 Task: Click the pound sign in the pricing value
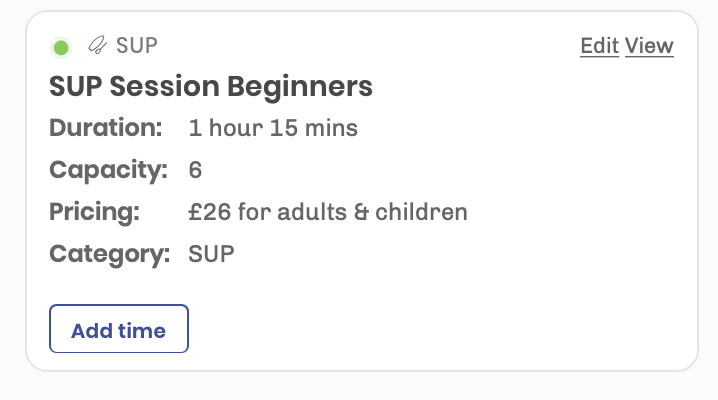coord(196,212)
